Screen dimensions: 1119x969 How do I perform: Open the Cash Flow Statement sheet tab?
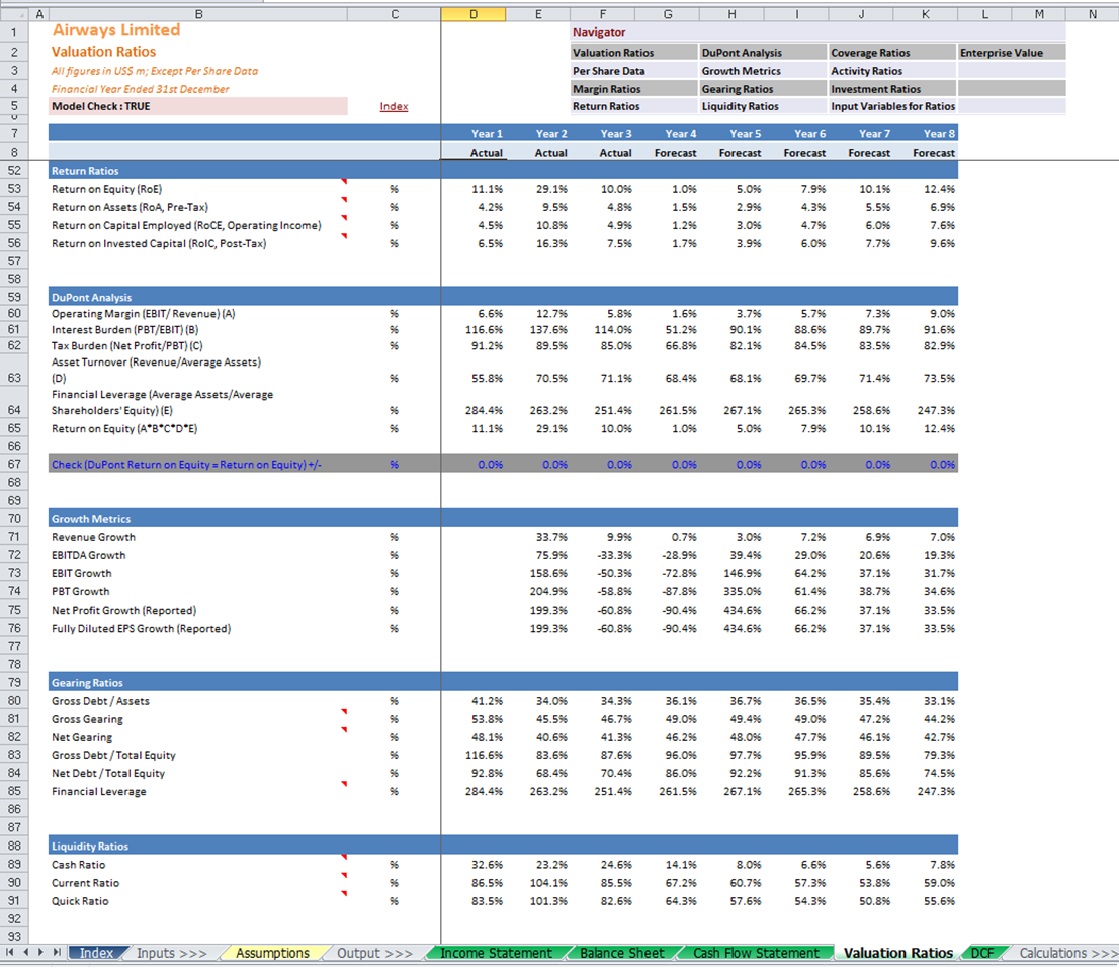[x=756, y=953]
